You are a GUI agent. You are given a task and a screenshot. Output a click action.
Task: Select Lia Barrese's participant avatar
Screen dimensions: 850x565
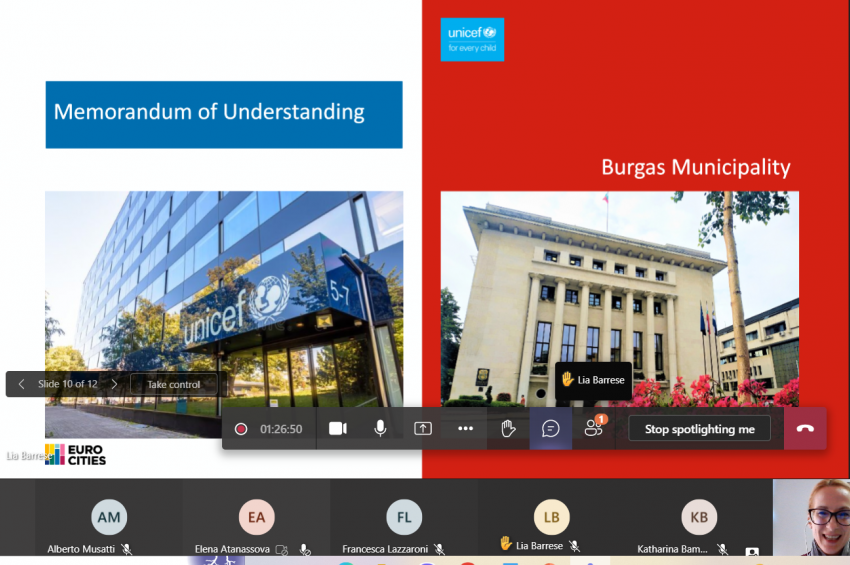tap(551, 517)
